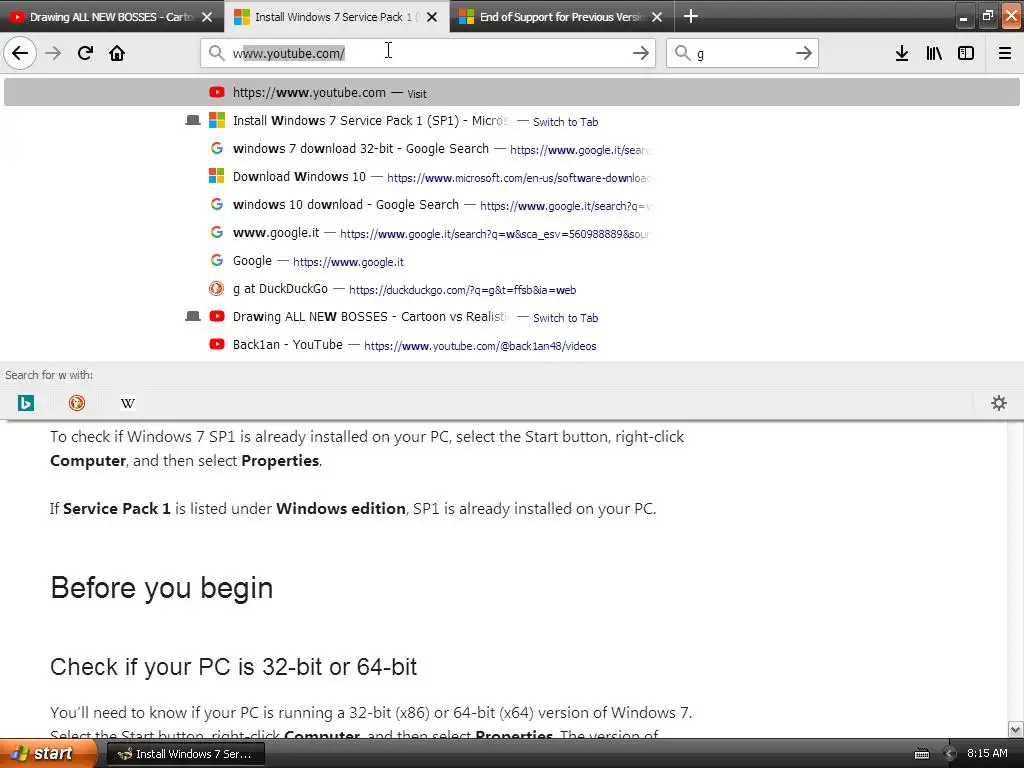Search with Wikipedia one-off icon
Viewport: 1024px width, 768px height.
[128, 403]
